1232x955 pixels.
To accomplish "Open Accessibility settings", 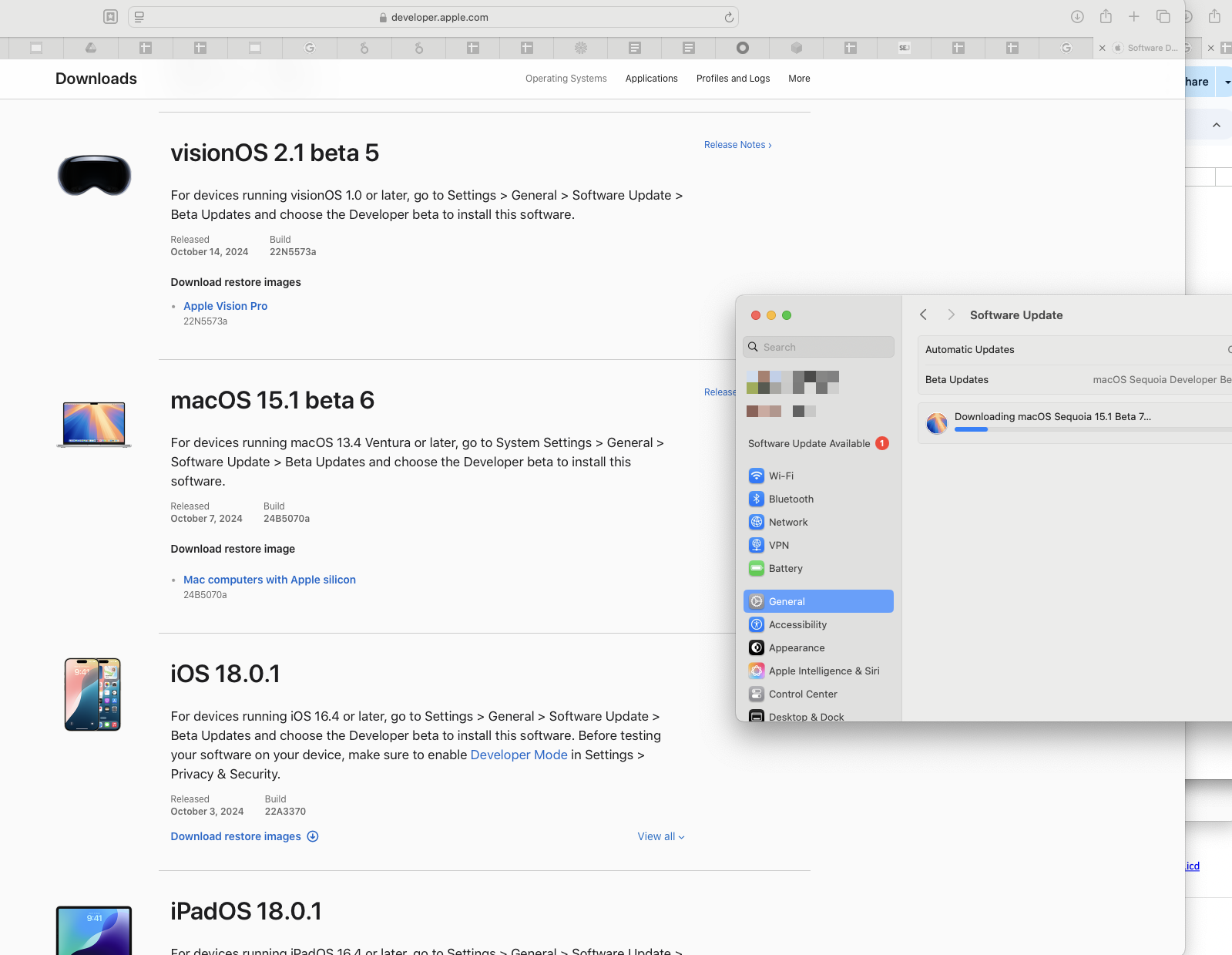I will point(818,624).
